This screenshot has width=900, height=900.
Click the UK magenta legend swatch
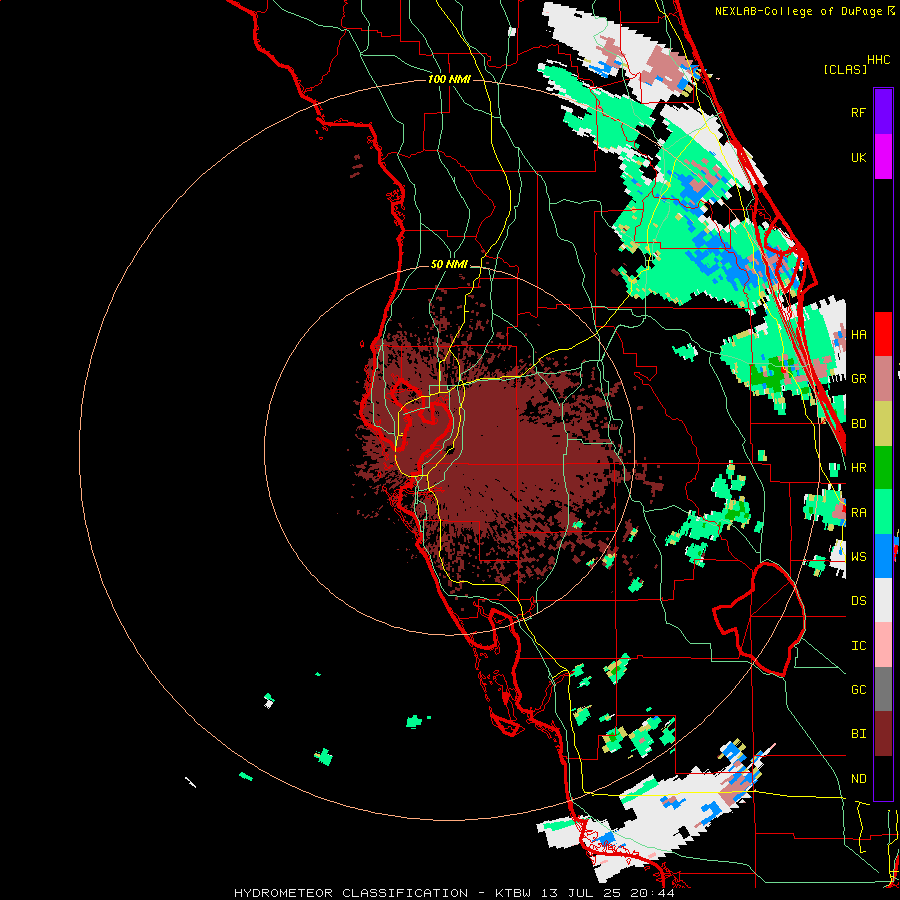883,157
